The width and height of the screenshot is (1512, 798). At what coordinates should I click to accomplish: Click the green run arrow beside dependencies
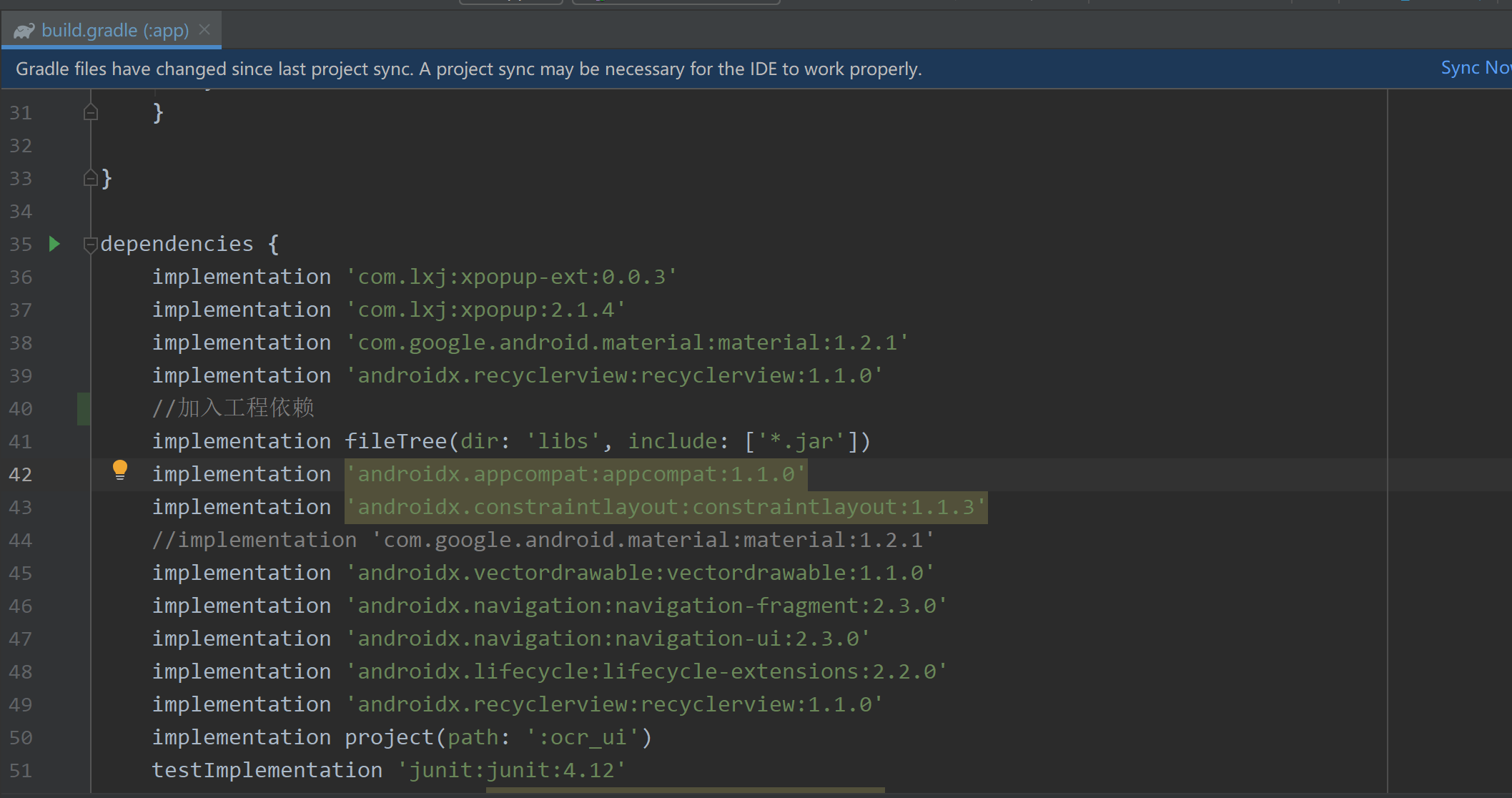click(x=54, y=244)
